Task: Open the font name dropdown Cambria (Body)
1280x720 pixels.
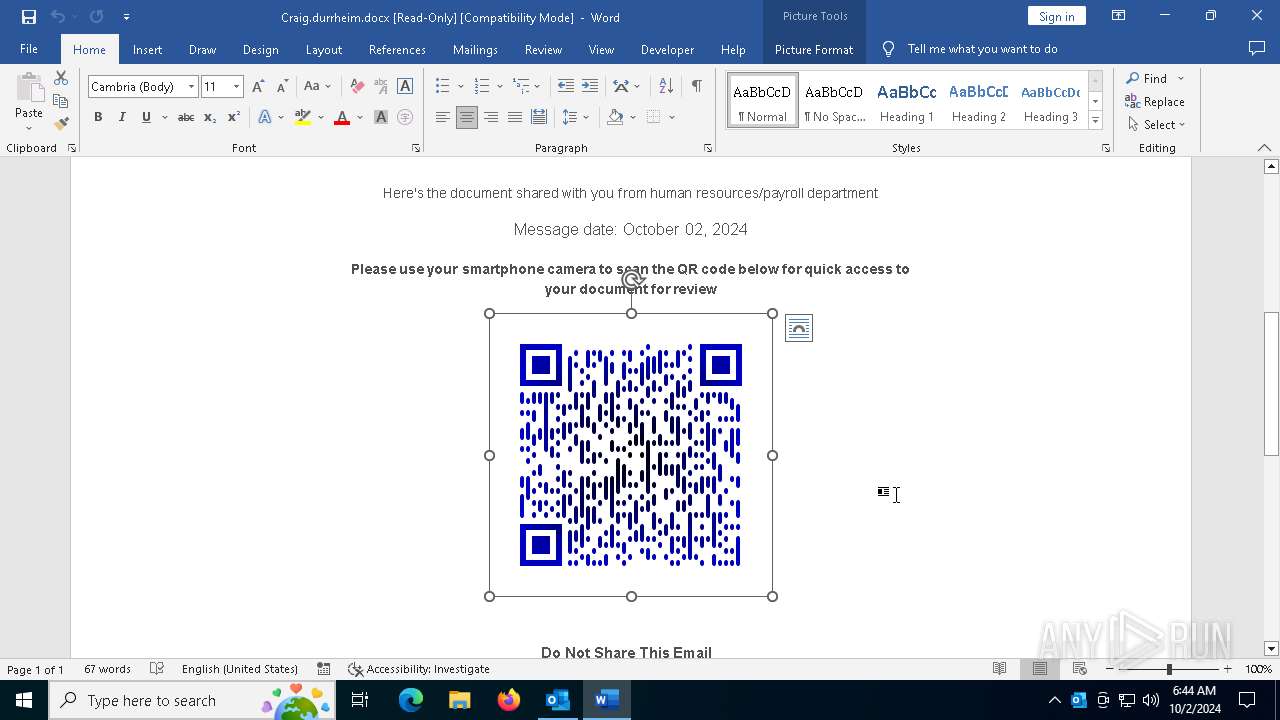Action: pyautogui.click(x=191, y=87)
